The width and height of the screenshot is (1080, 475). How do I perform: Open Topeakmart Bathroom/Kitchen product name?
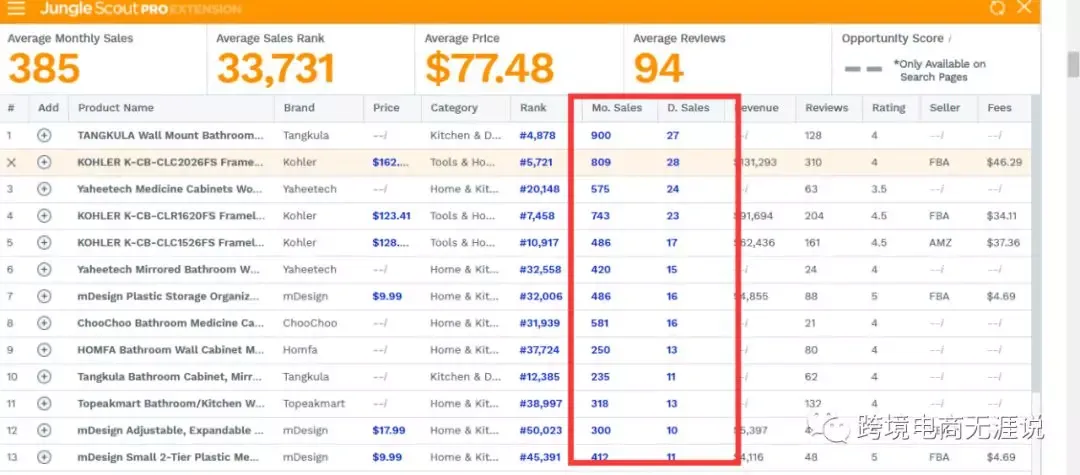pyautogui.click(x=170, y=404)
